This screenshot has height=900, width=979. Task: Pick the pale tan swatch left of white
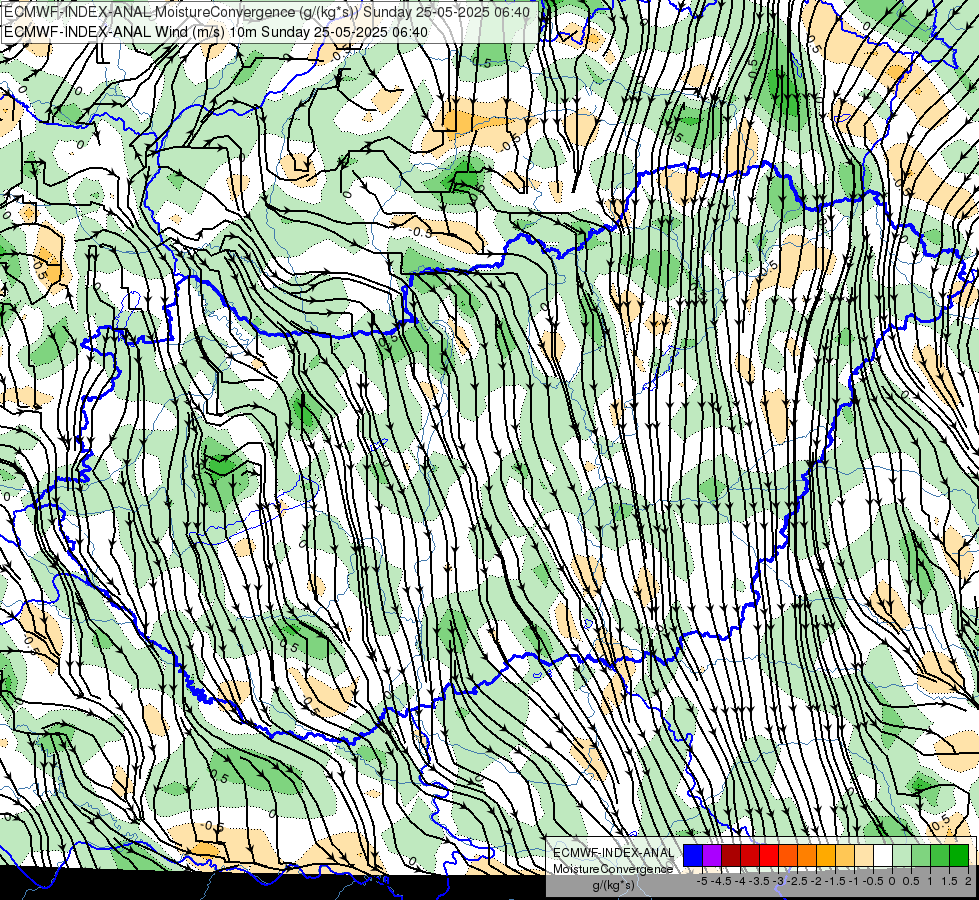tap(864, 855)
